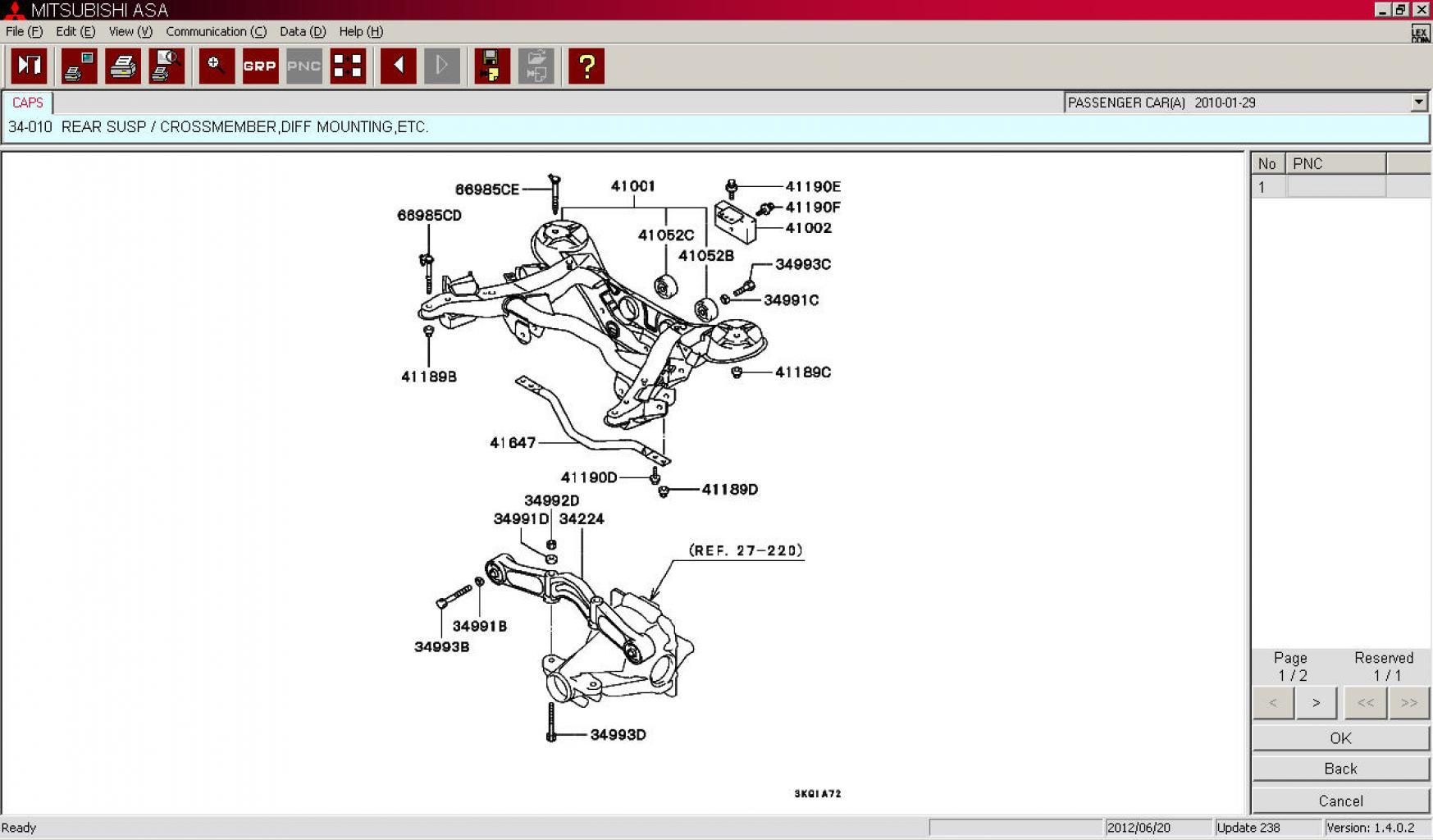1433x840 pixels.
Task: Click PNC input cell in row 1
Action: pyautogui.click(x=1335, y=187)
